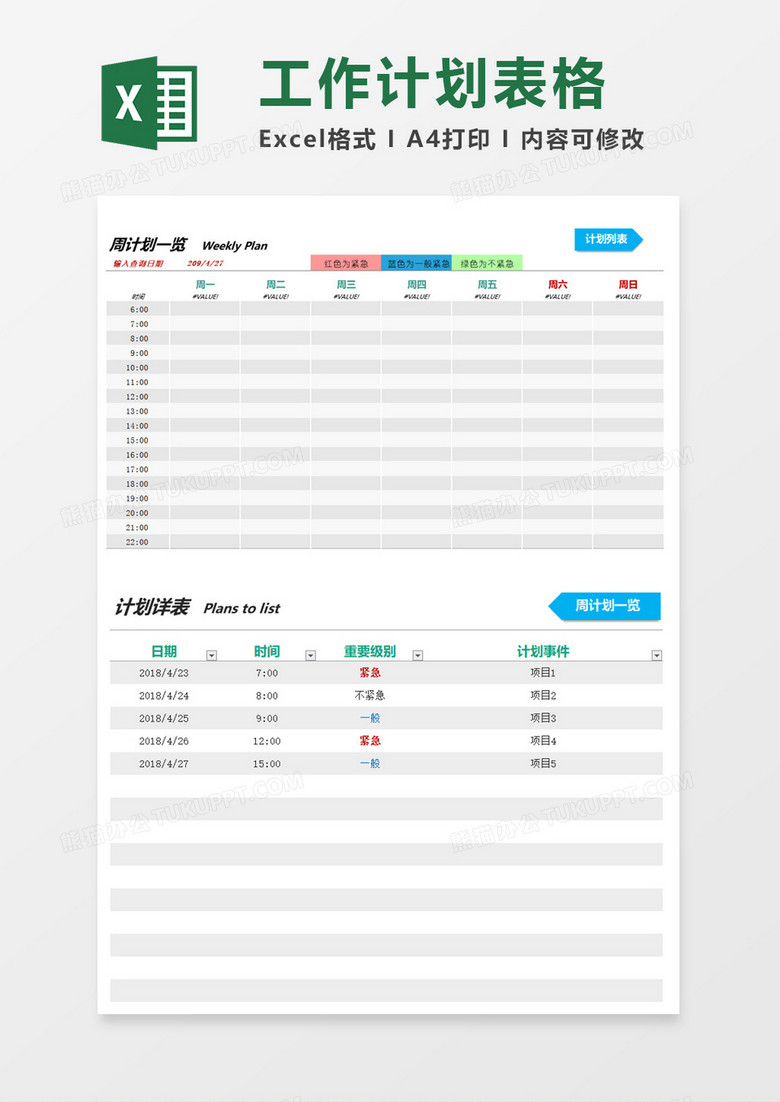Select the red 红色为紧急 legend swatch

pos(346,264)
